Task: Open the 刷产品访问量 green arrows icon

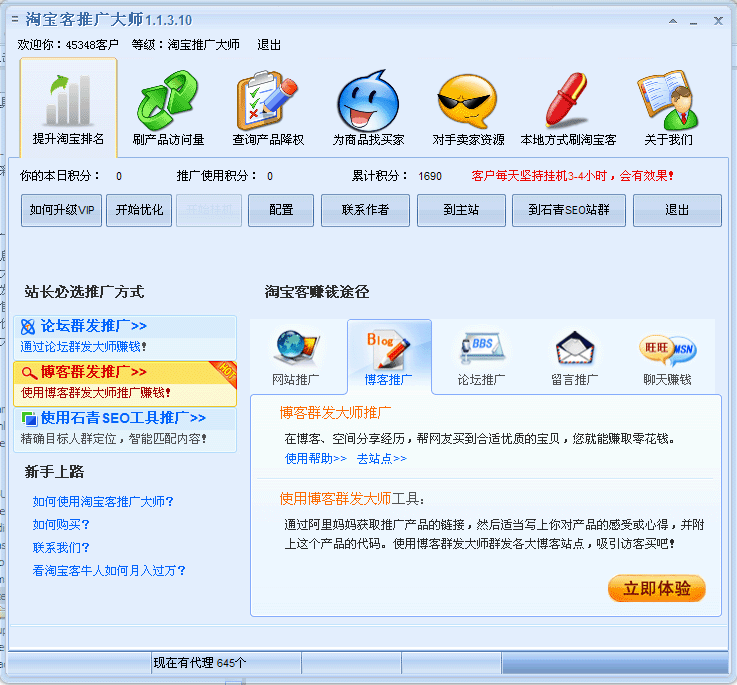Action: [x=168, y=100]
